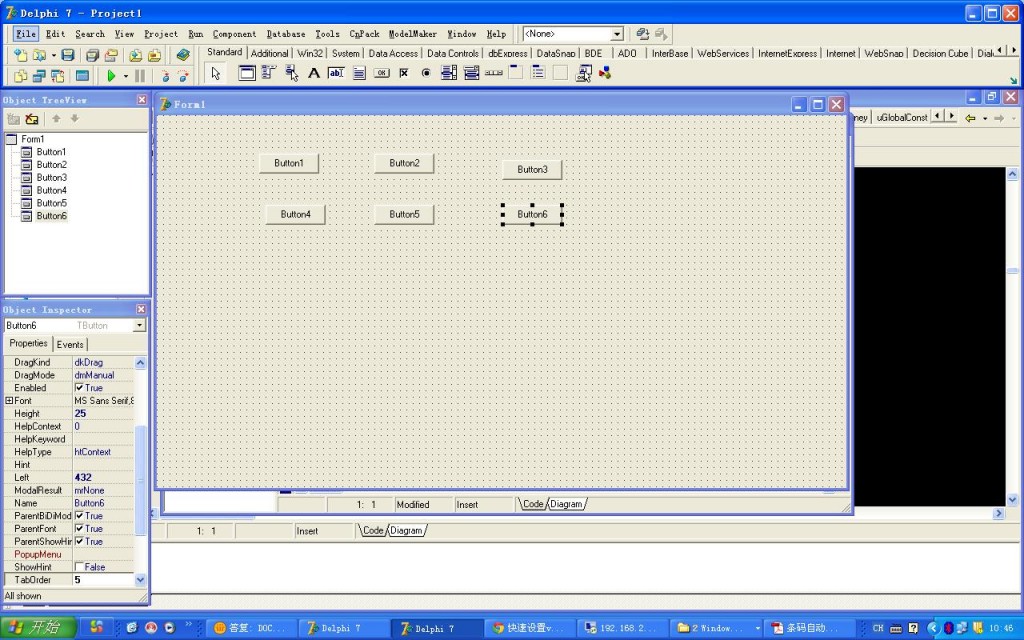Click the green Run program arrow

pos(111,75)
